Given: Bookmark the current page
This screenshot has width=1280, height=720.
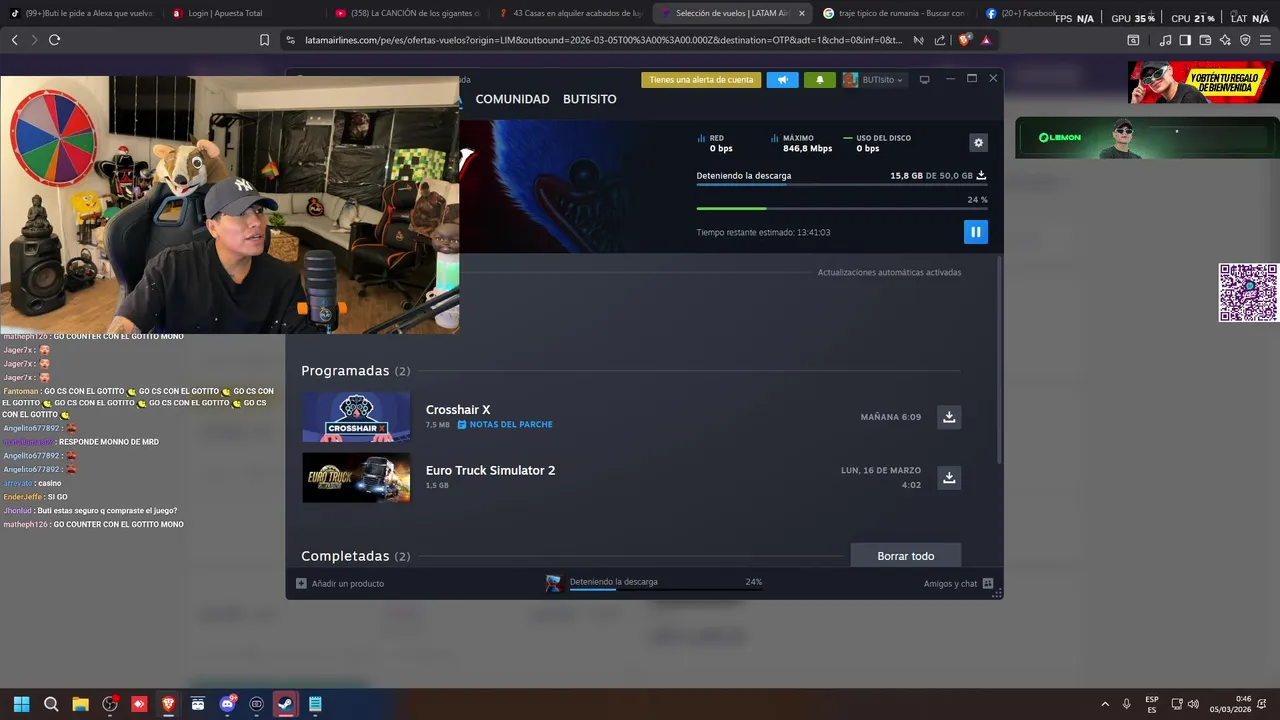Looking at the screenshot, I should coord(264,40).
